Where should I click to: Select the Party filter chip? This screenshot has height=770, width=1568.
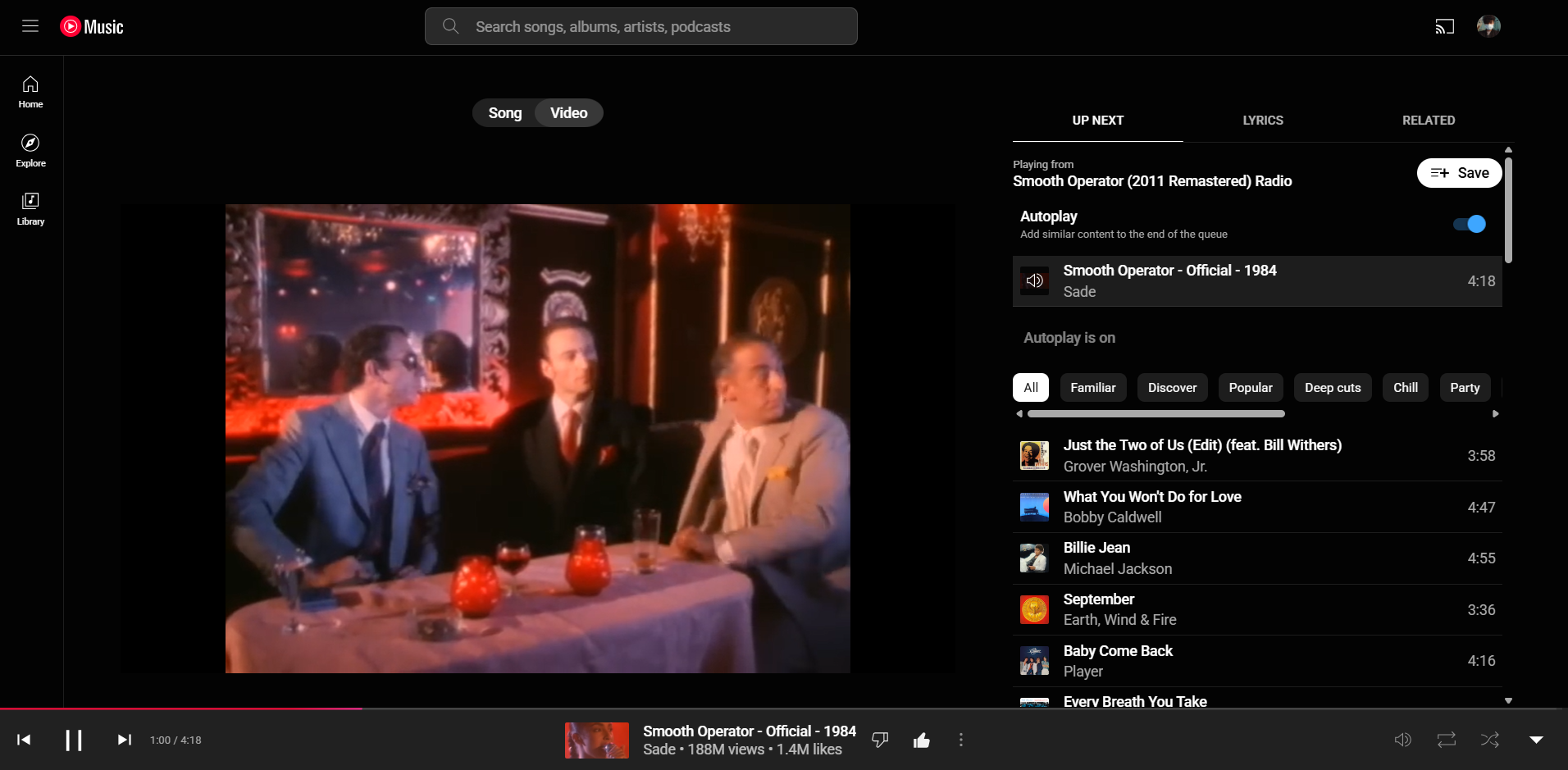coord(1465,387)
